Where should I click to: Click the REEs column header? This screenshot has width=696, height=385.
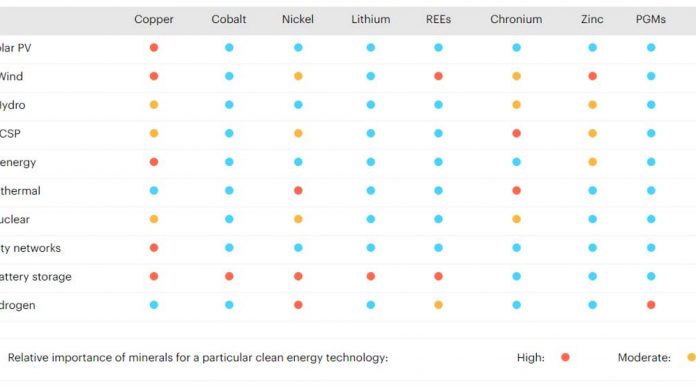[439, 19]
